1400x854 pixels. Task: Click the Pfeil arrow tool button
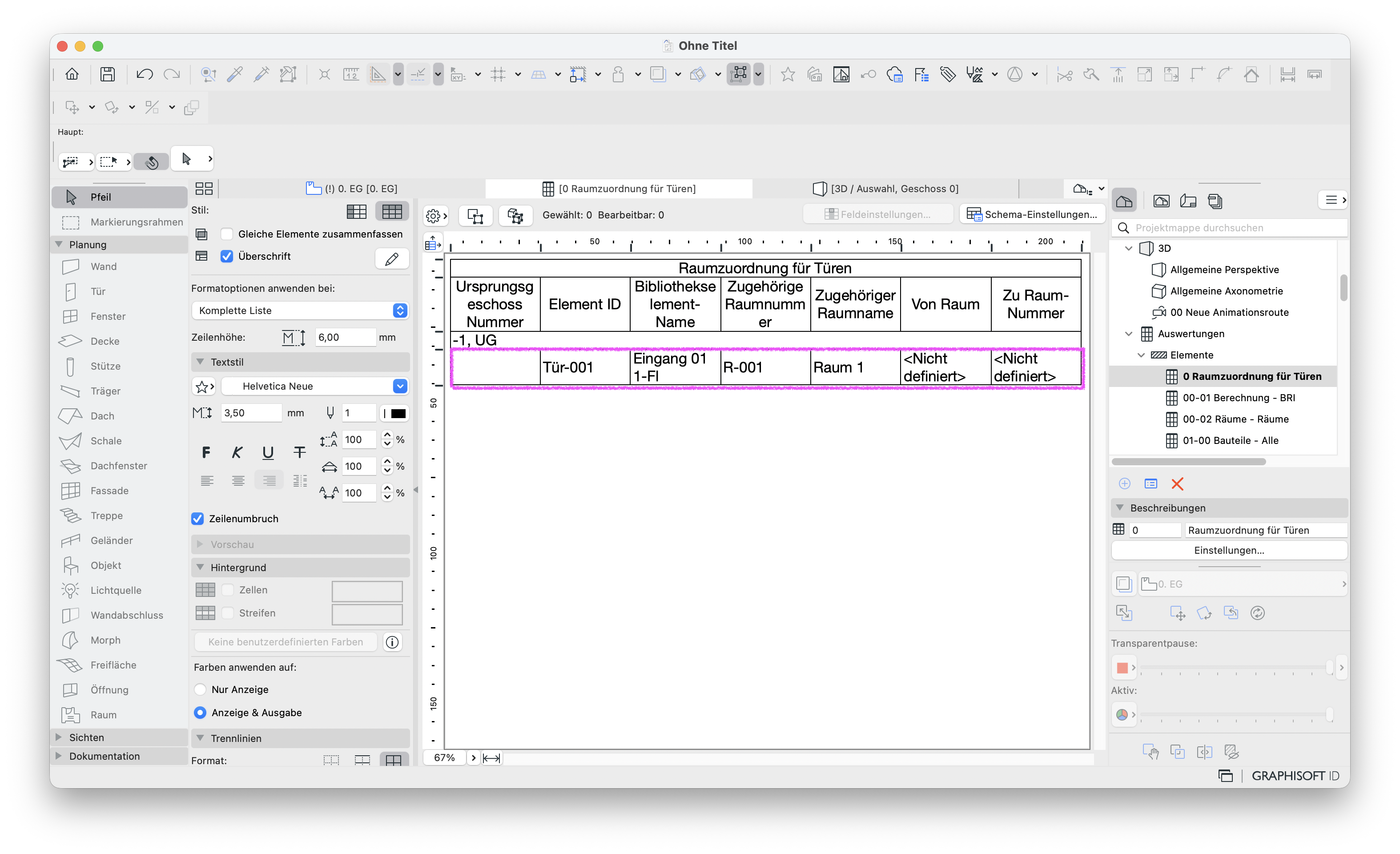click(120, 197)
